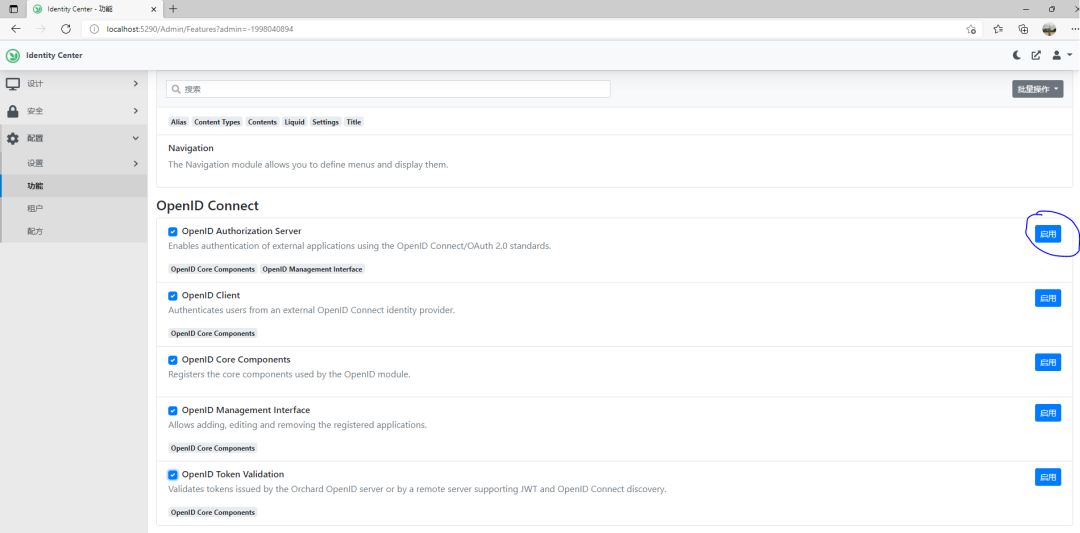
Task: Click the 搜索 features search field
Action: click(x=388, y=90)
